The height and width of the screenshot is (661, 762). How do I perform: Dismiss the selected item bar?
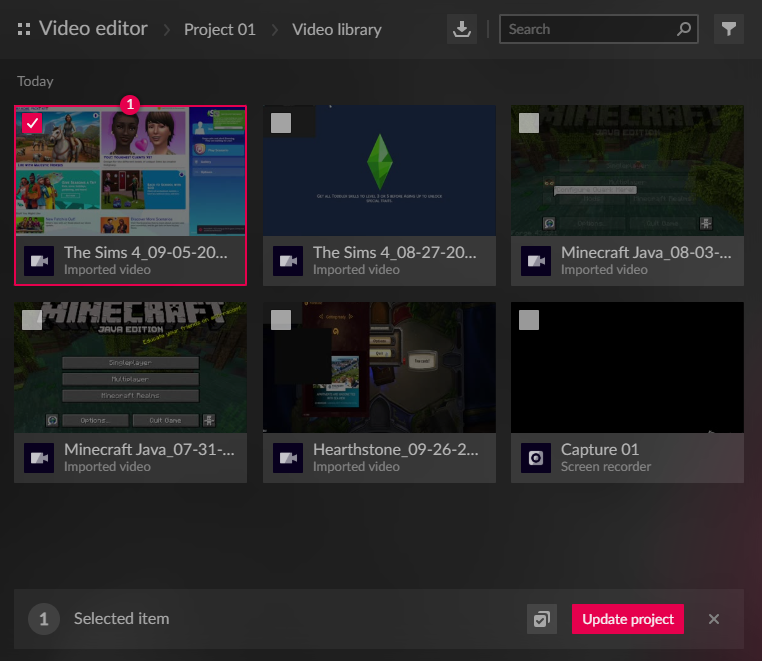tap(713, 619)
